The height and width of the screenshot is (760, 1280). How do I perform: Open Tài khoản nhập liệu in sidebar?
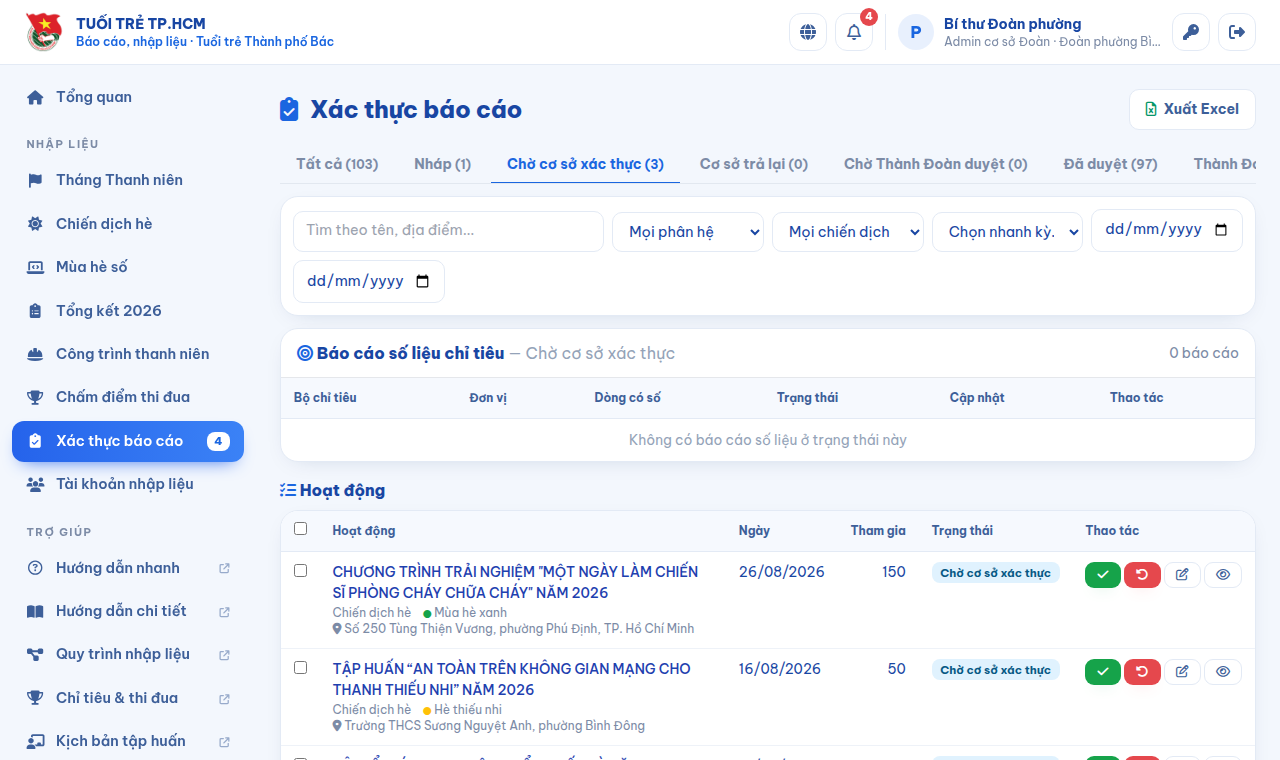pos(128,484)
